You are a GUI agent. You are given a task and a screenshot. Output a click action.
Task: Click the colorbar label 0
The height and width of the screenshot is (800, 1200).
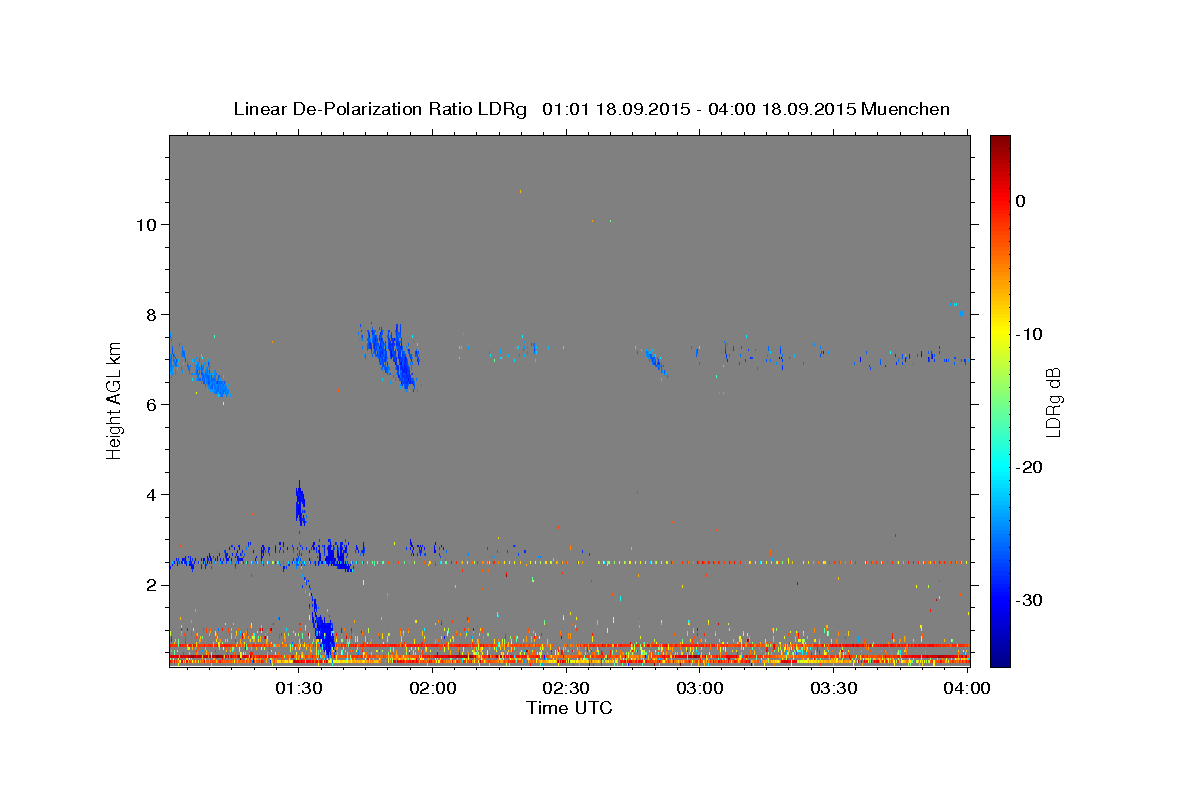coord(1020,201)
